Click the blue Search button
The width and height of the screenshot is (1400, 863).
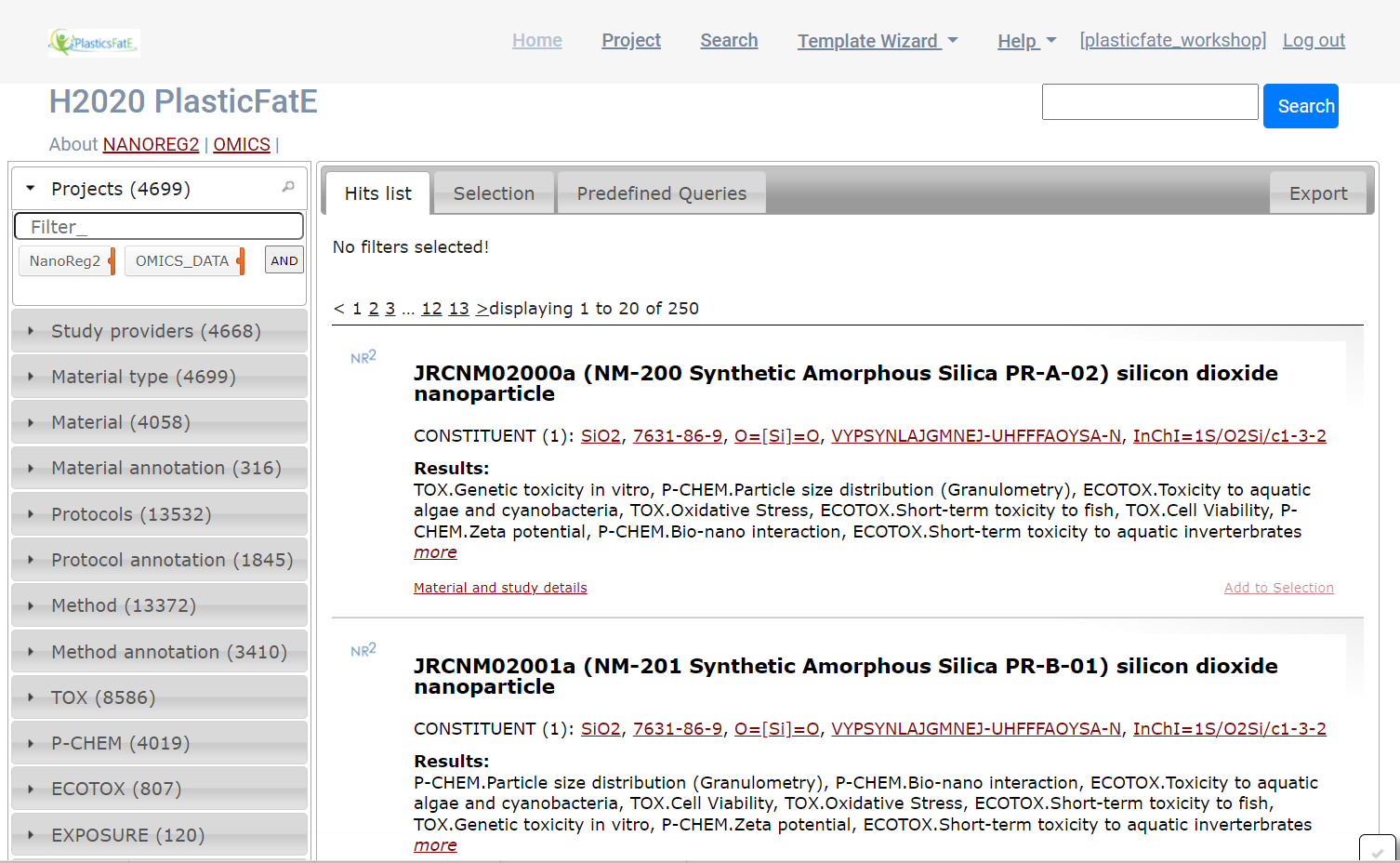[1300, 106]
